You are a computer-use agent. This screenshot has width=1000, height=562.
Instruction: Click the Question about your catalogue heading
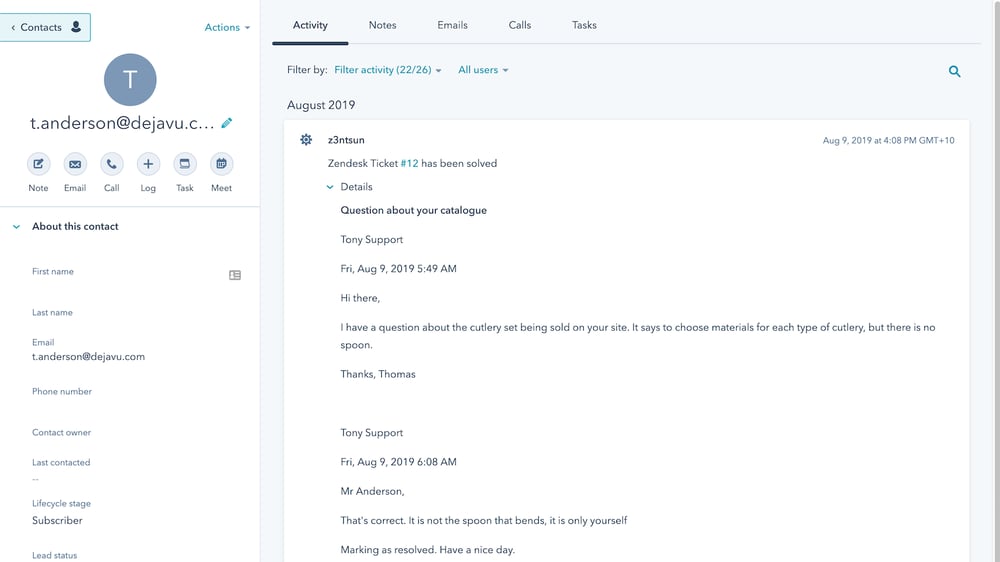click(x=413, y=211)
